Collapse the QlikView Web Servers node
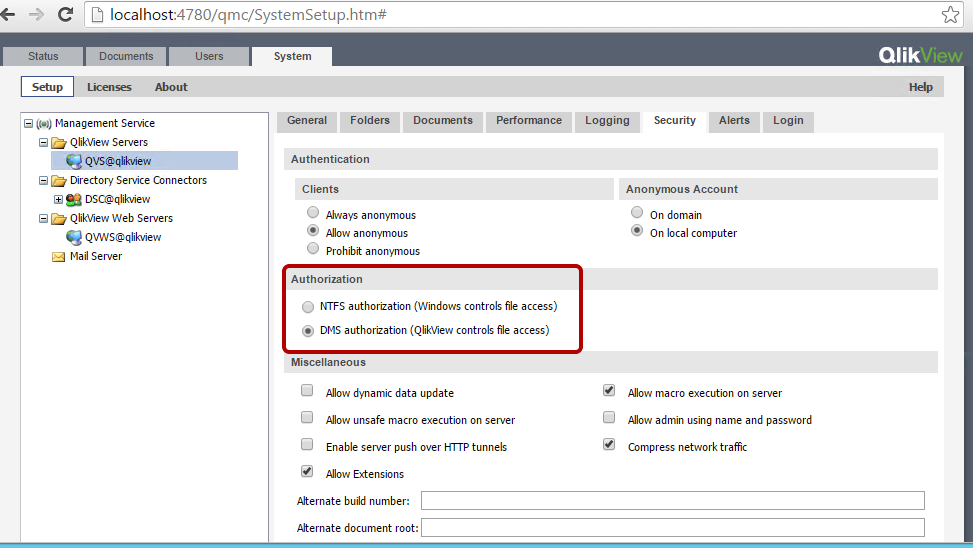 43,218
